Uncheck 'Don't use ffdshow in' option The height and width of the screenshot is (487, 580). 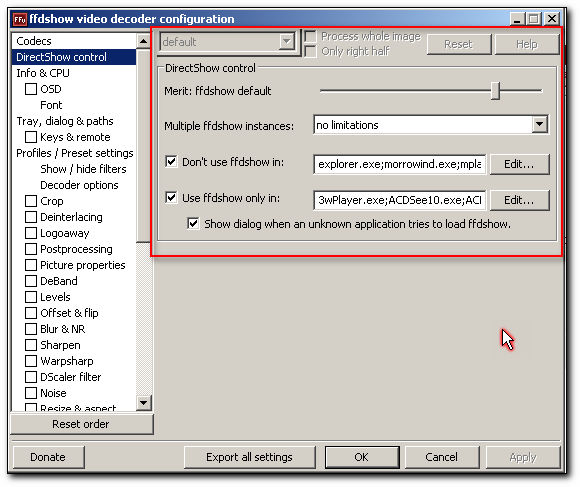[x=171, y=162]
